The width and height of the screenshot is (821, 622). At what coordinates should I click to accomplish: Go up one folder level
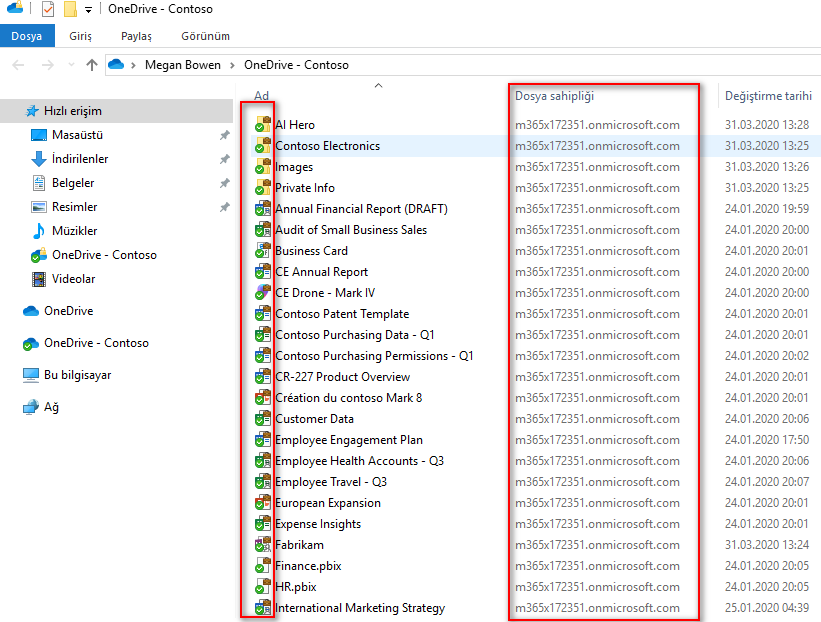(92, 65)
